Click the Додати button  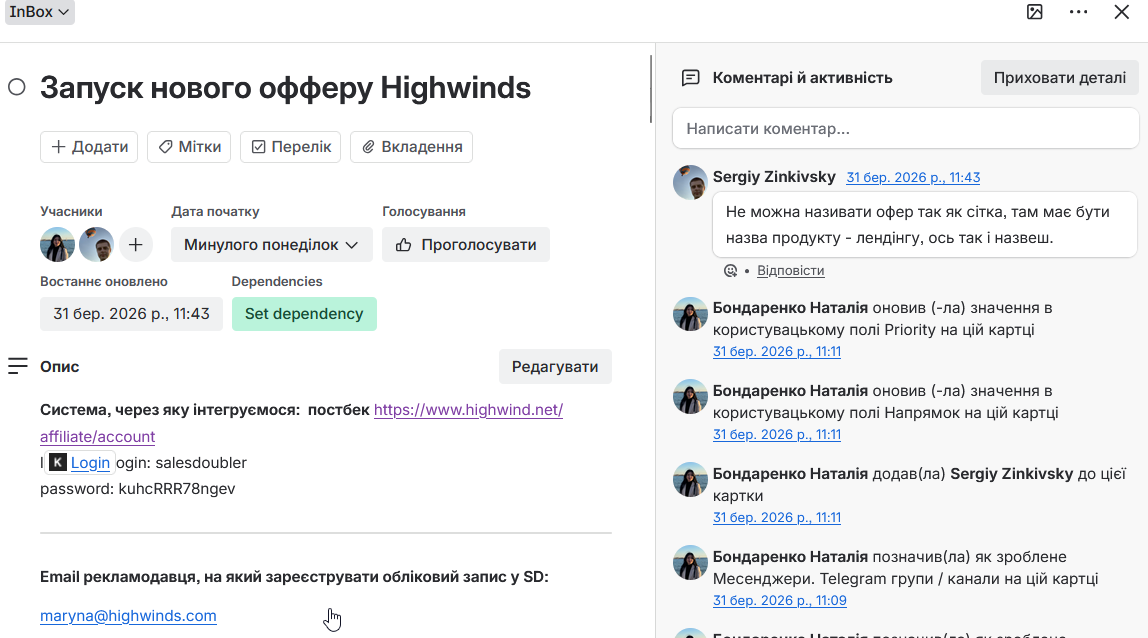[x=89, y=146]
